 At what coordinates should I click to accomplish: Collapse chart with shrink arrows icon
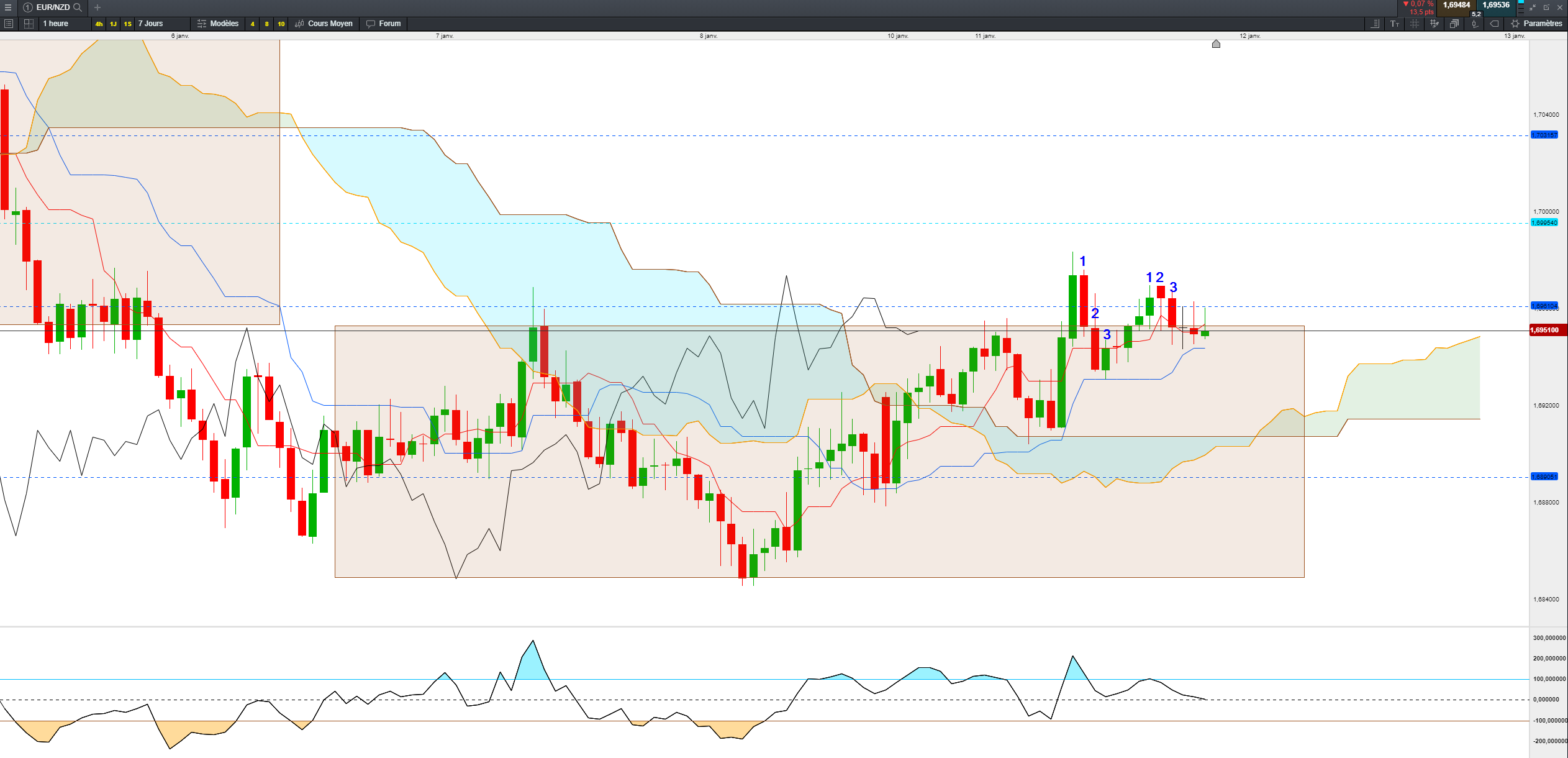click(x=1533, y=7)
